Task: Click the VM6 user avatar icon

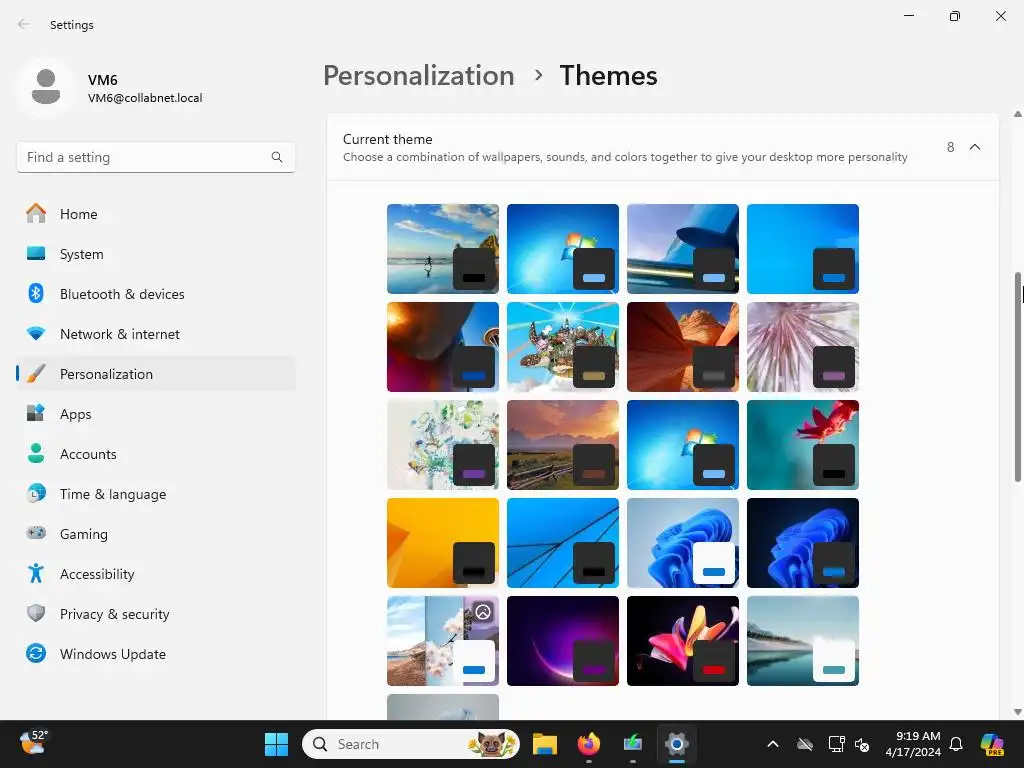Action: [x=46, y=87]
